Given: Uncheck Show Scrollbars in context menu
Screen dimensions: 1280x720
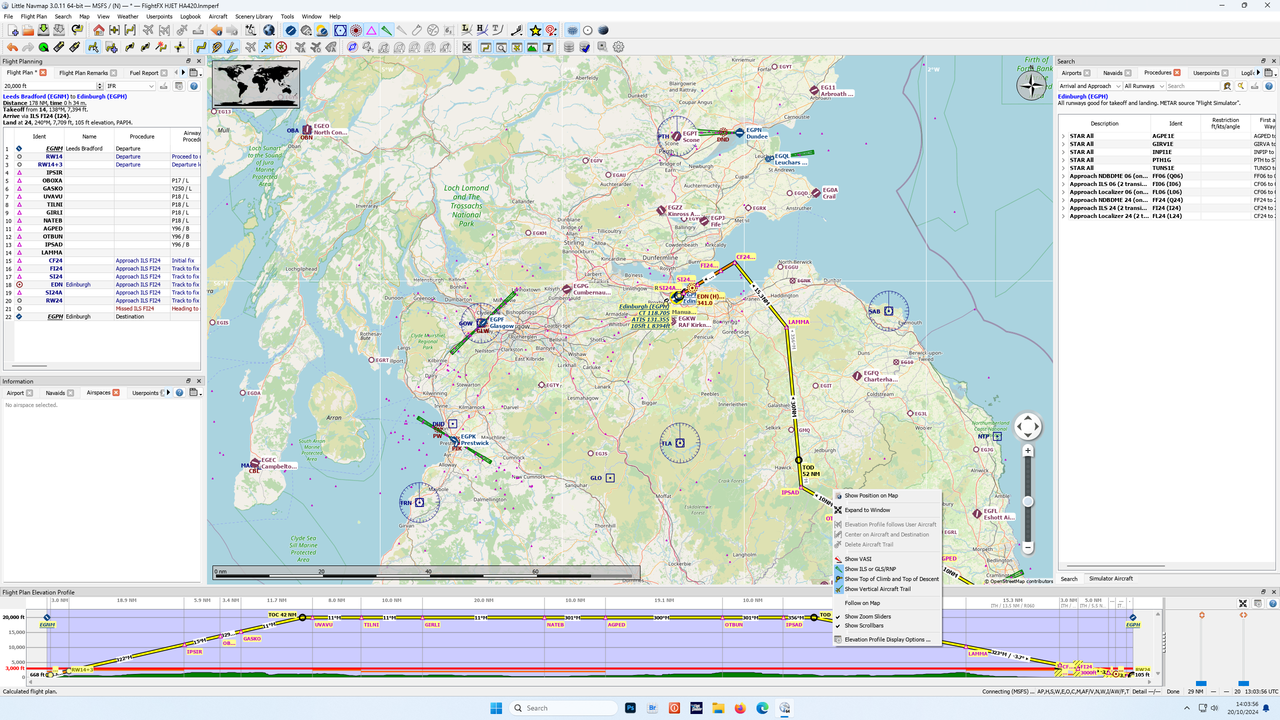Looking at the screenshot, I should point(864,626).
